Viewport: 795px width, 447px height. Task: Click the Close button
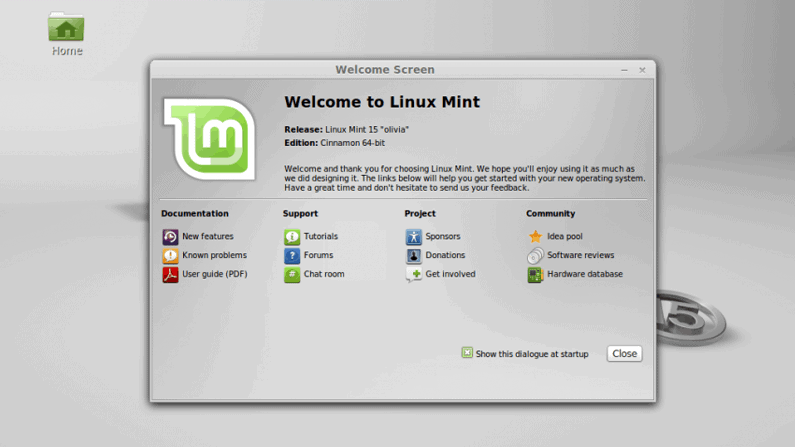click(625, 354)
